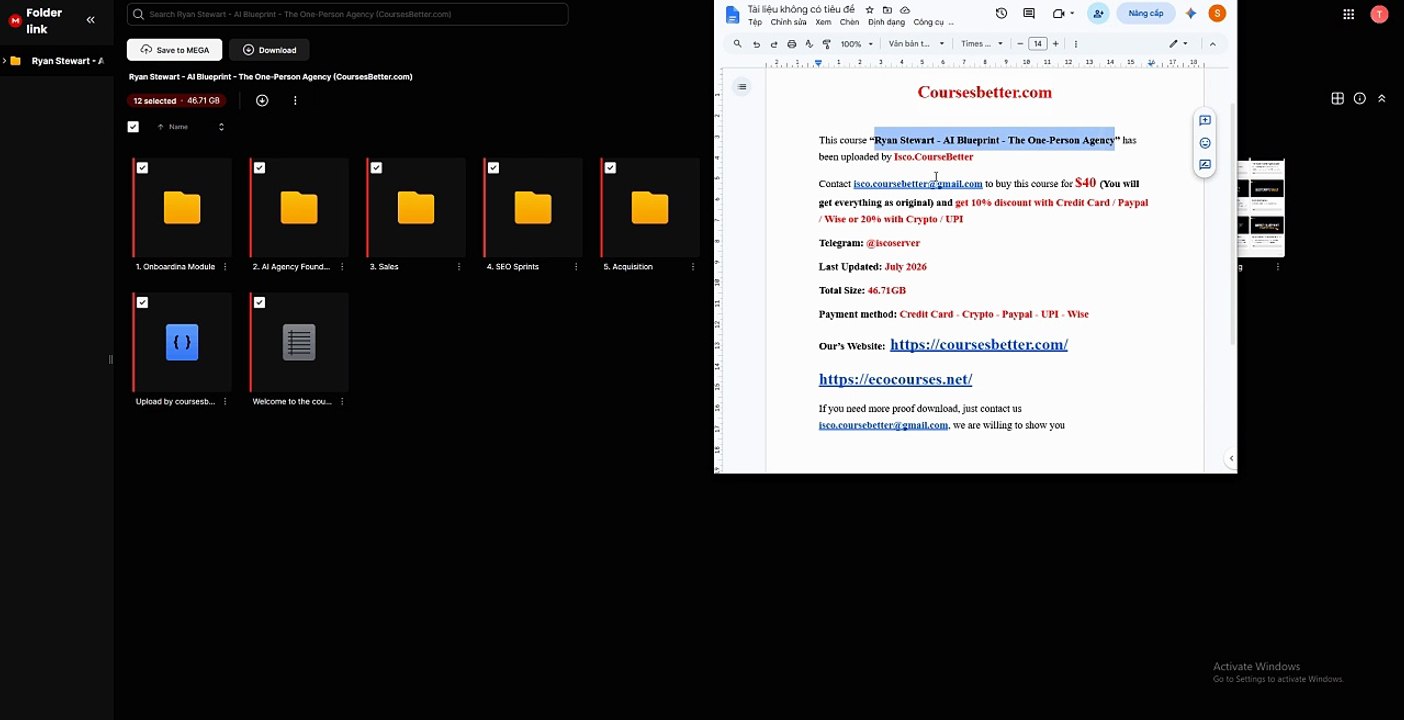
Task: Open the Chỉnh sửa menu in Docs
Action: coord(788,22)
